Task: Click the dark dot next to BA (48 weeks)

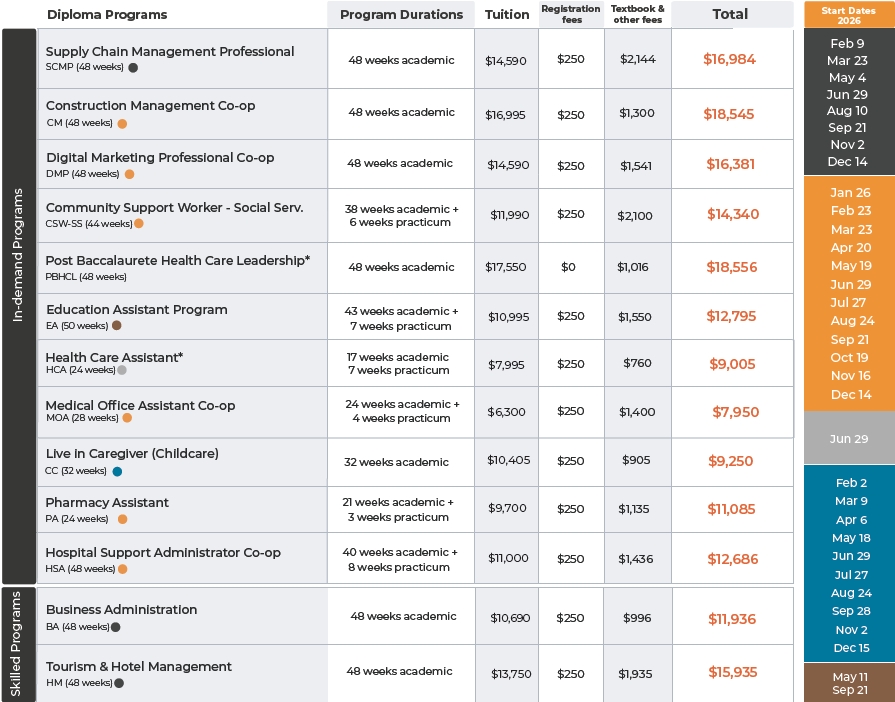Action: [x=116, y=627]
